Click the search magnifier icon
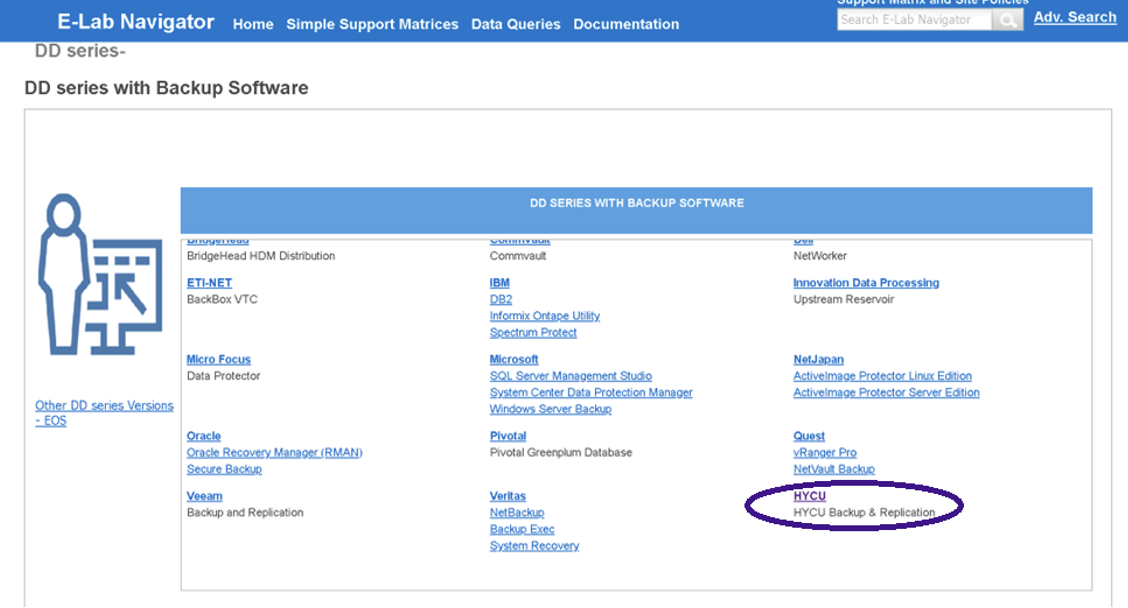 (1007, 20)
